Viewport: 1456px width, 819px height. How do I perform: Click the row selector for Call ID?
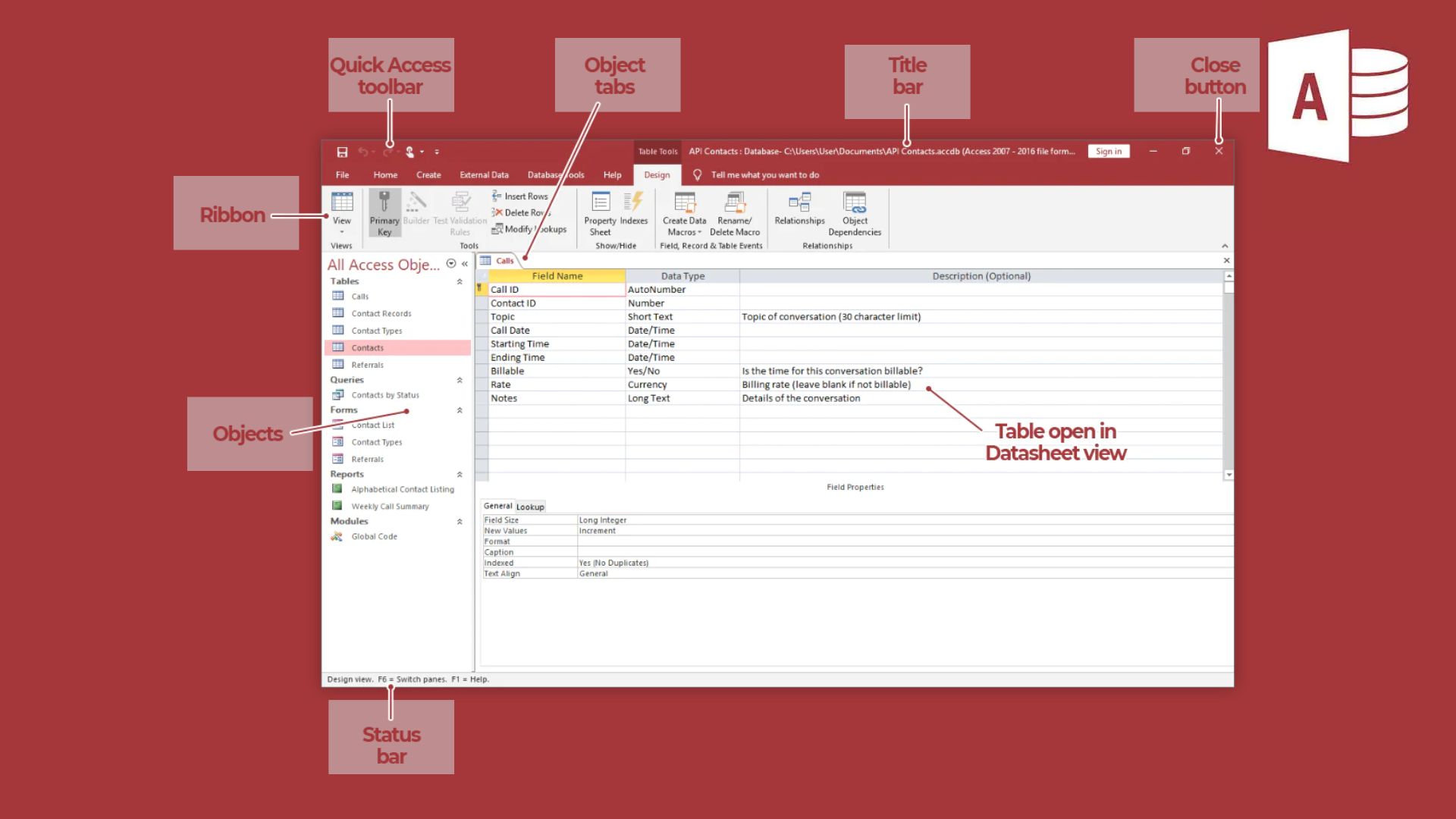point(482,290)
